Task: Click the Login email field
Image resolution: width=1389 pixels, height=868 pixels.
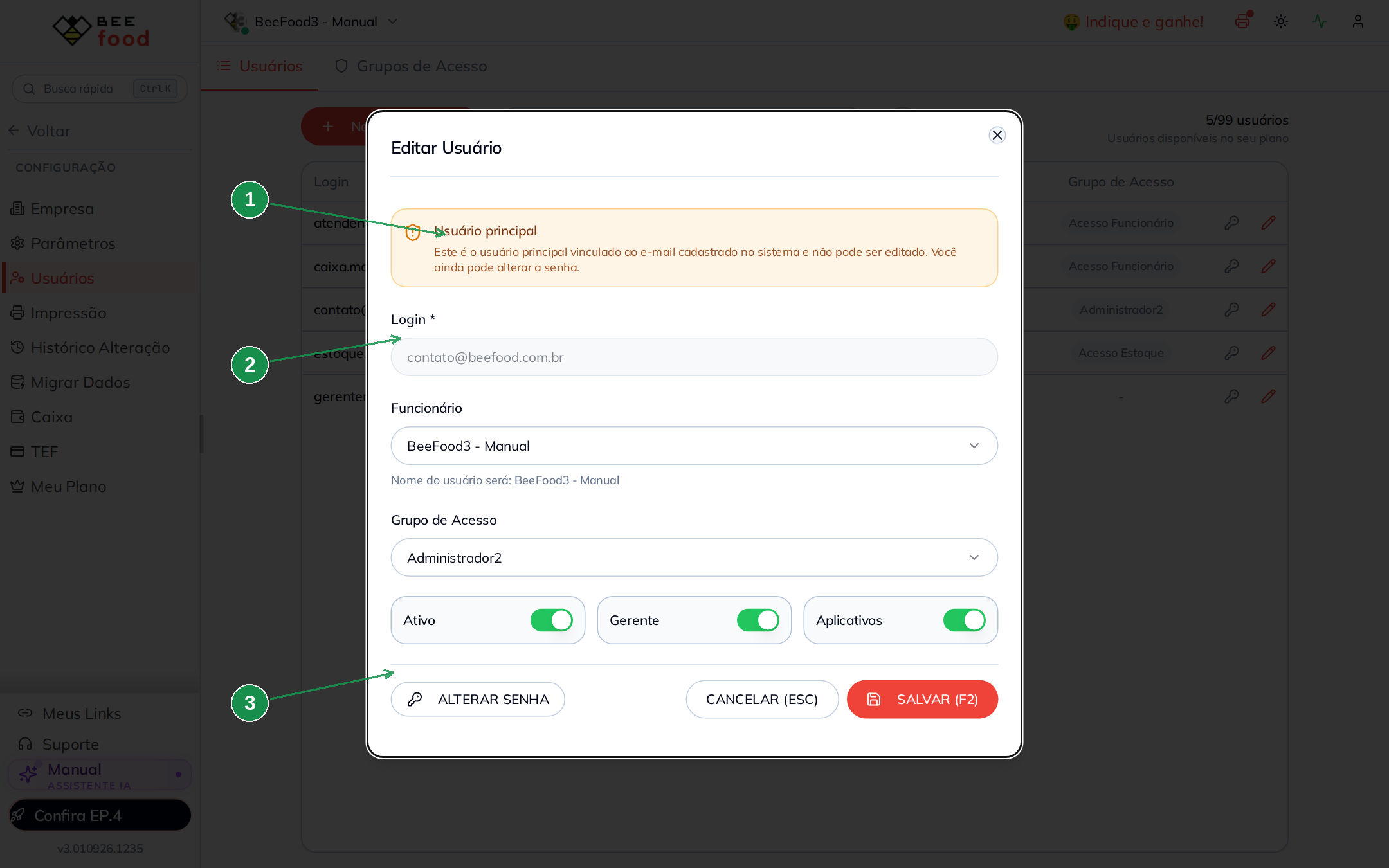Action: [x=694, y=357]
